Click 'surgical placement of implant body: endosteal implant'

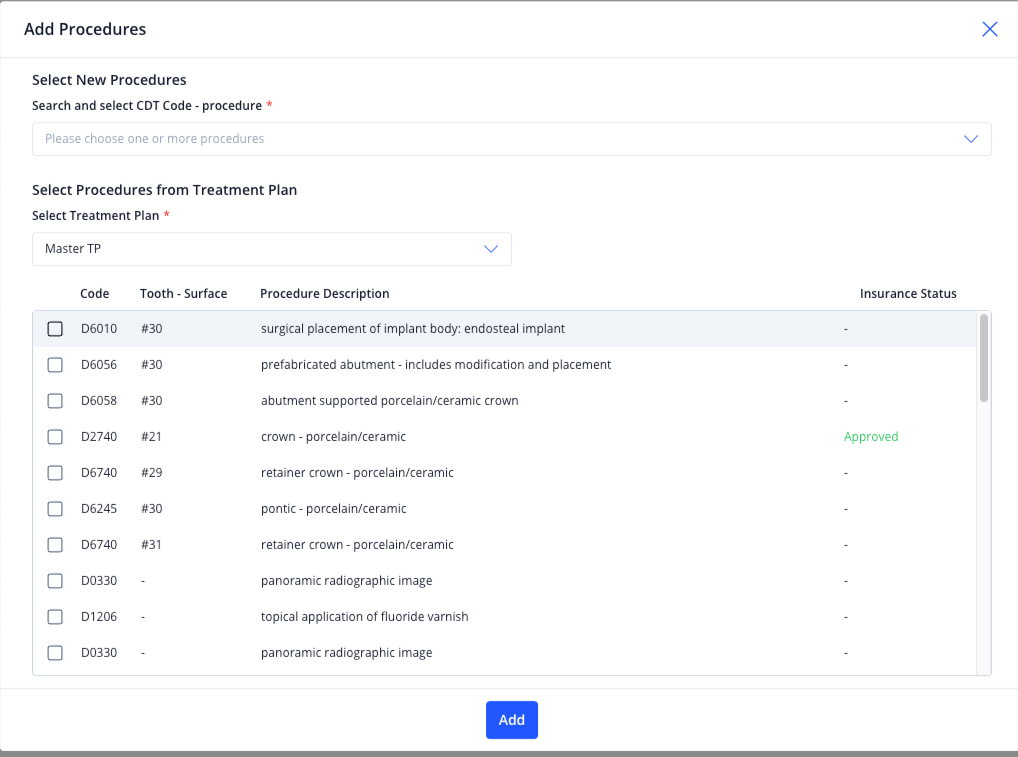pos(413,329)
